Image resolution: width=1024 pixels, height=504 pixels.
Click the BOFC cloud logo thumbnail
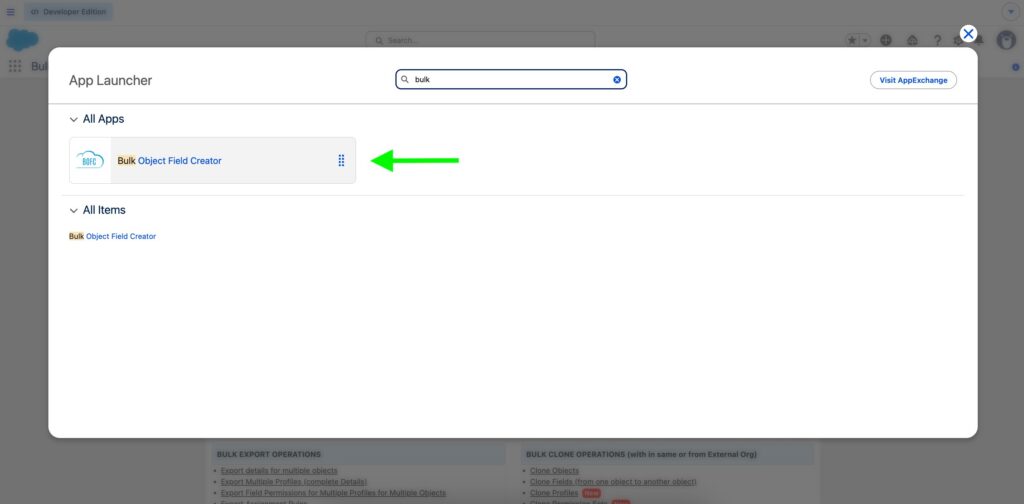point(90,161)
